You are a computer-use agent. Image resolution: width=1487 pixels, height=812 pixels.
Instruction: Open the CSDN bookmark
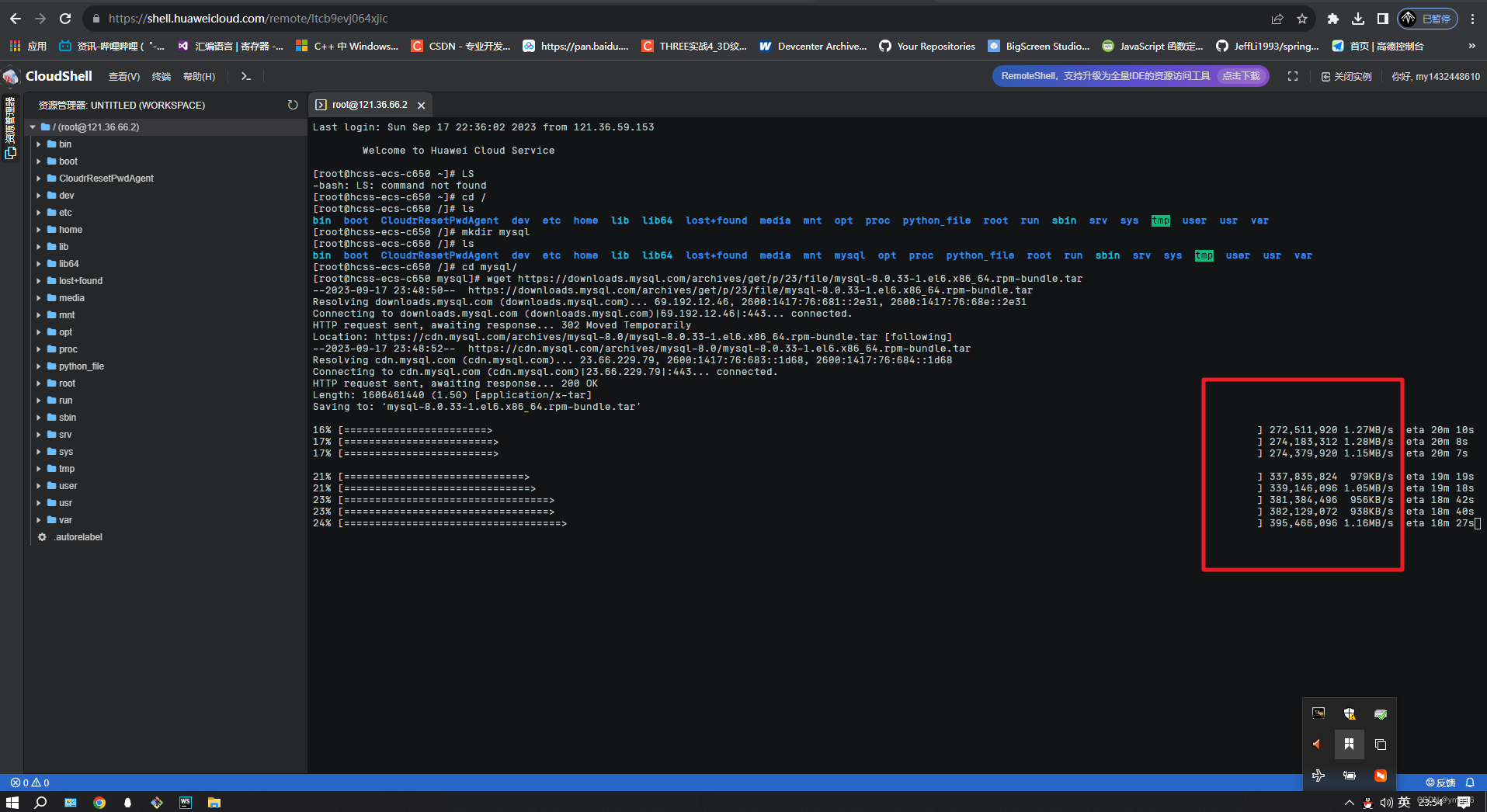pyautogui.click(x=460, y=46)
